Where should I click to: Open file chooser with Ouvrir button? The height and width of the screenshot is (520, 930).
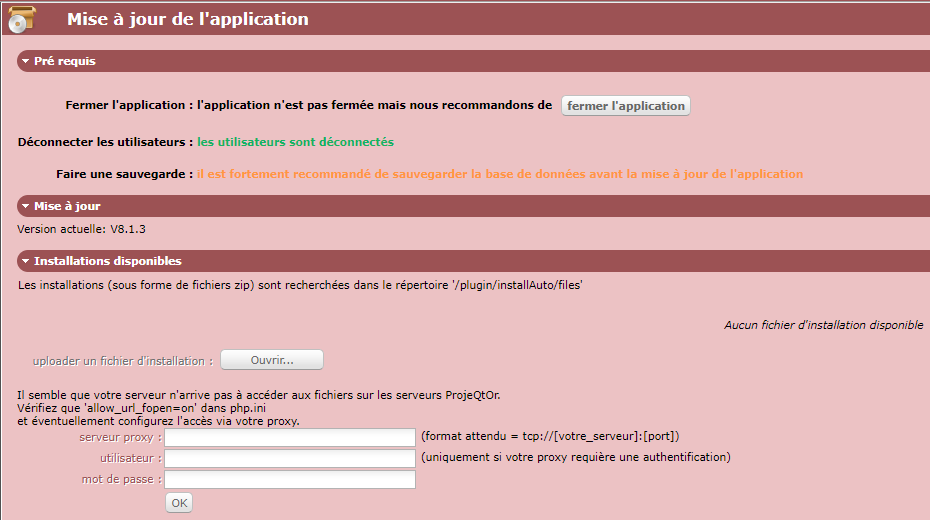tap(272, 360)
